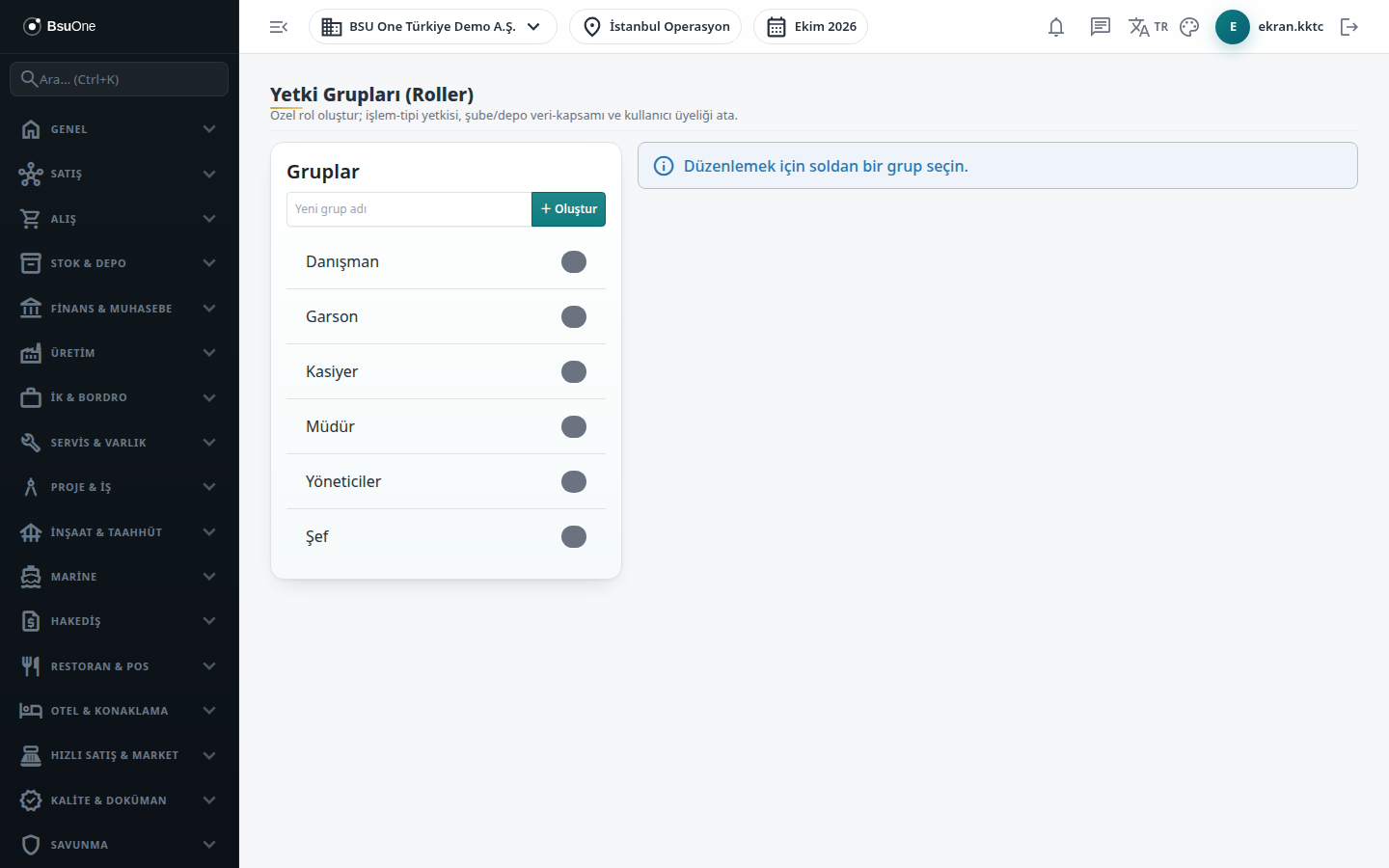Viewport: 1389px width, 868px height.
Task: Click the Stok & Depo archive icon
Action: tap(31, 263)
